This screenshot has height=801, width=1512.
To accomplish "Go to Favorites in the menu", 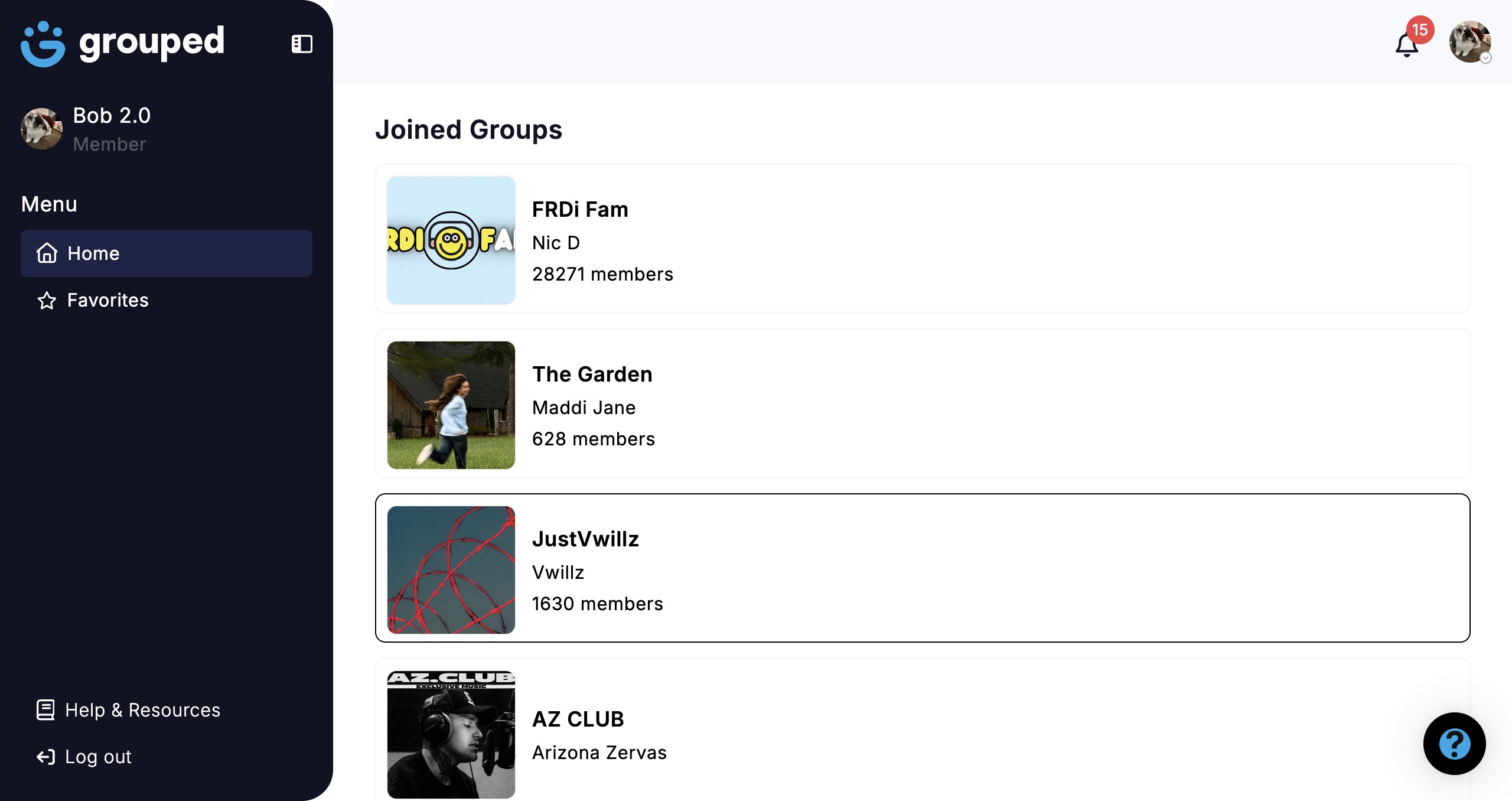I will tap(108, 300).
